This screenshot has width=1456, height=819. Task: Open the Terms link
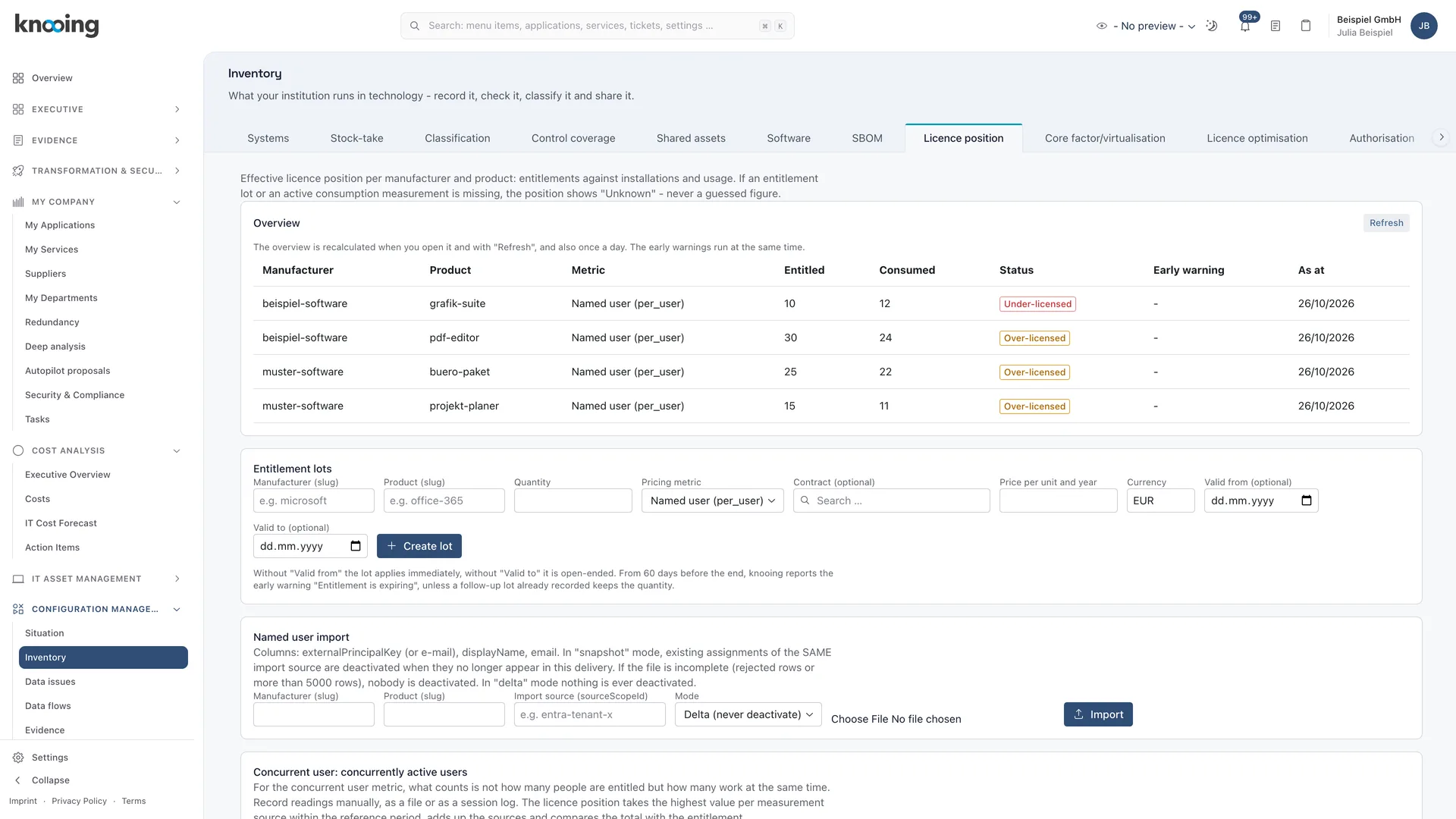(133, 802)
